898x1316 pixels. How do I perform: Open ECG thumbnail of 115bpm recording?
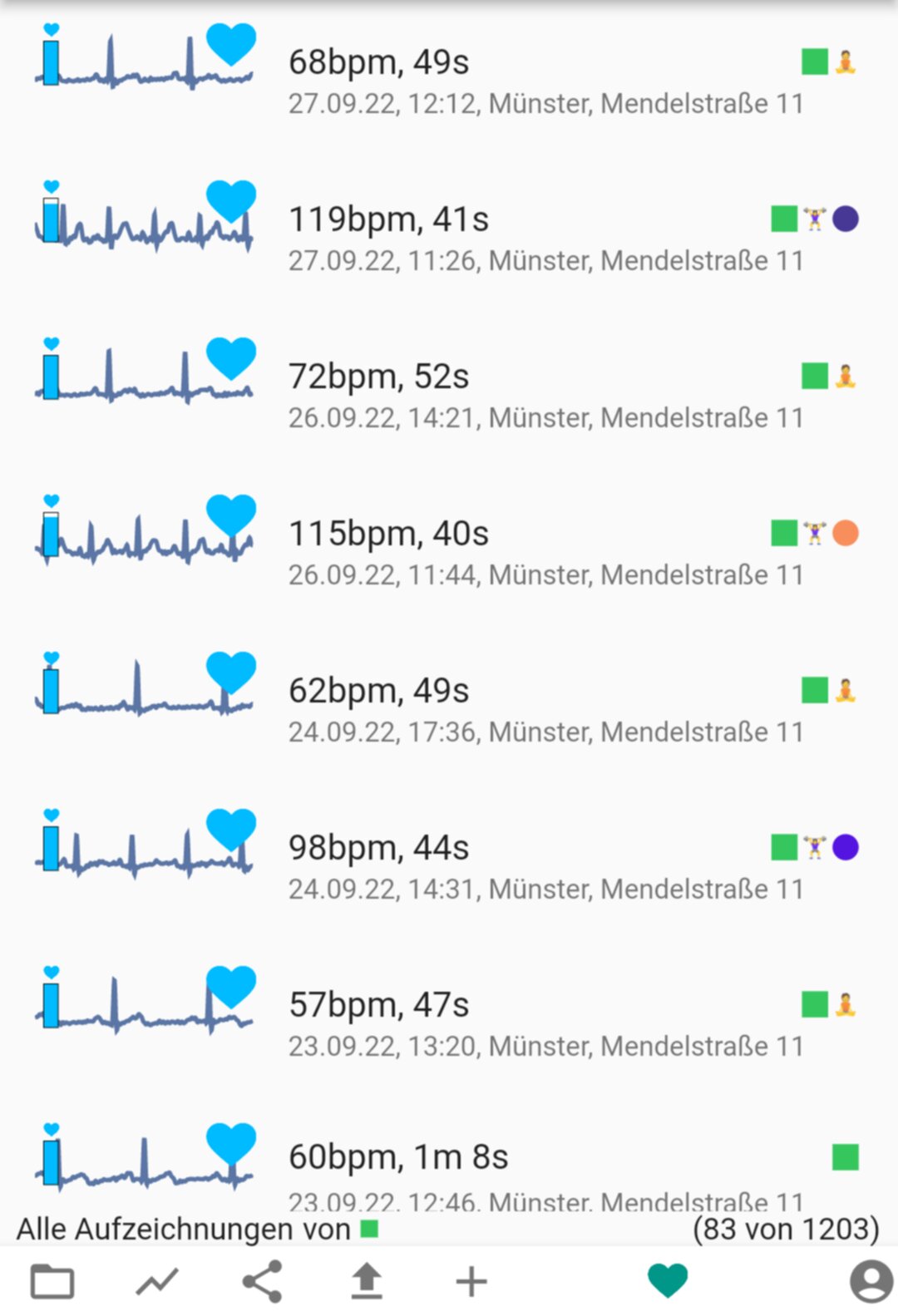click(145, 529)
